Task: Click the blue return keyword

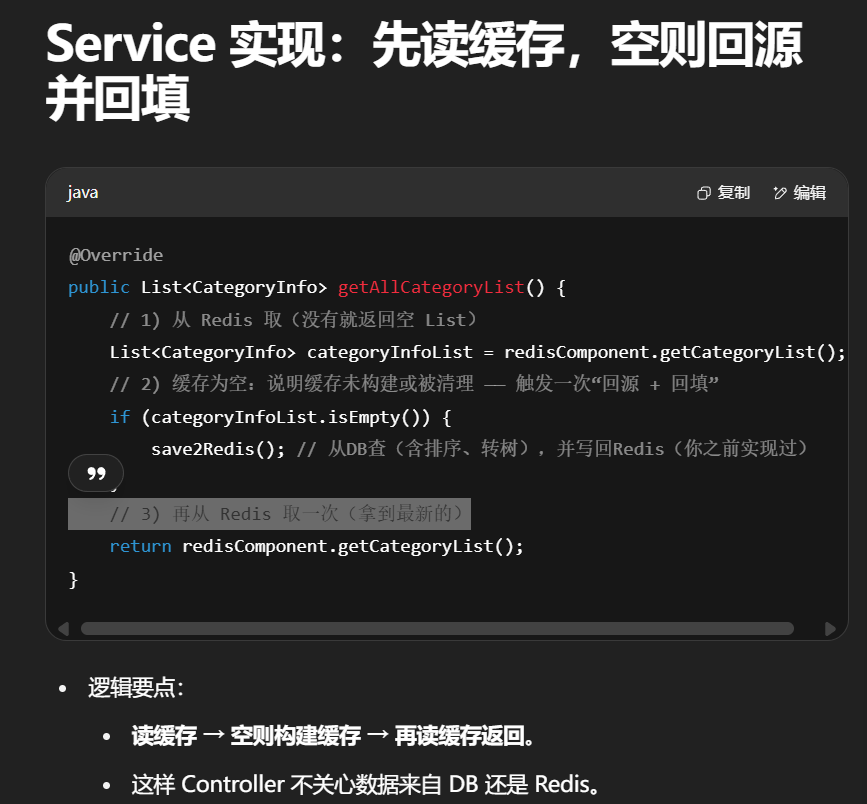Action: pyautogui.click(x=140, y=546)
